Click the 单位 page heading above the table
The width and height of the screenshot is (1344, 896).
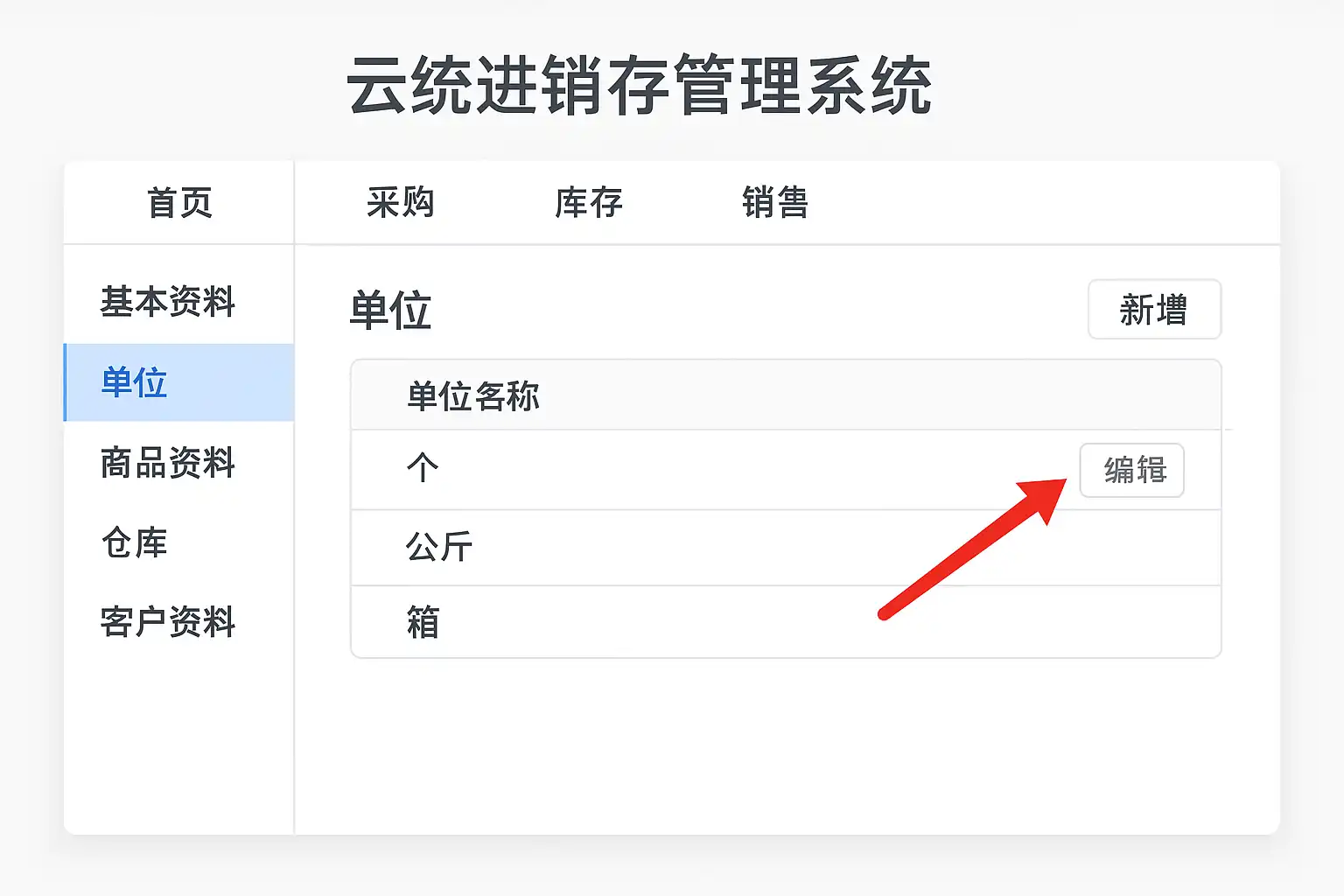pyautogui.click(x=390, y=311)
